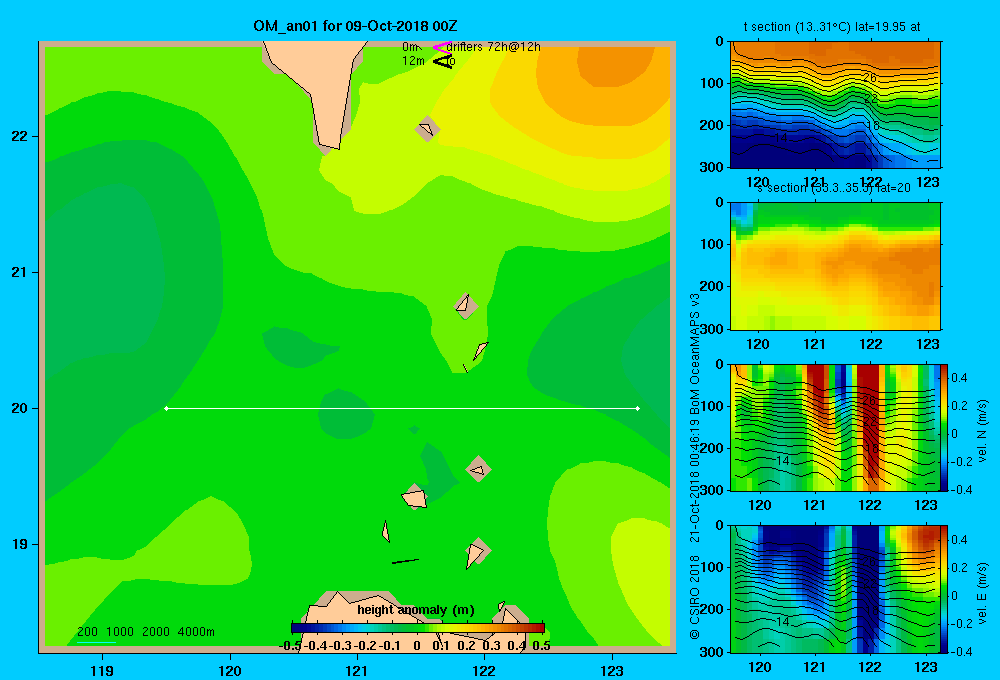Click the 'drifters 72h@12h' legend text

pos(494,47)
